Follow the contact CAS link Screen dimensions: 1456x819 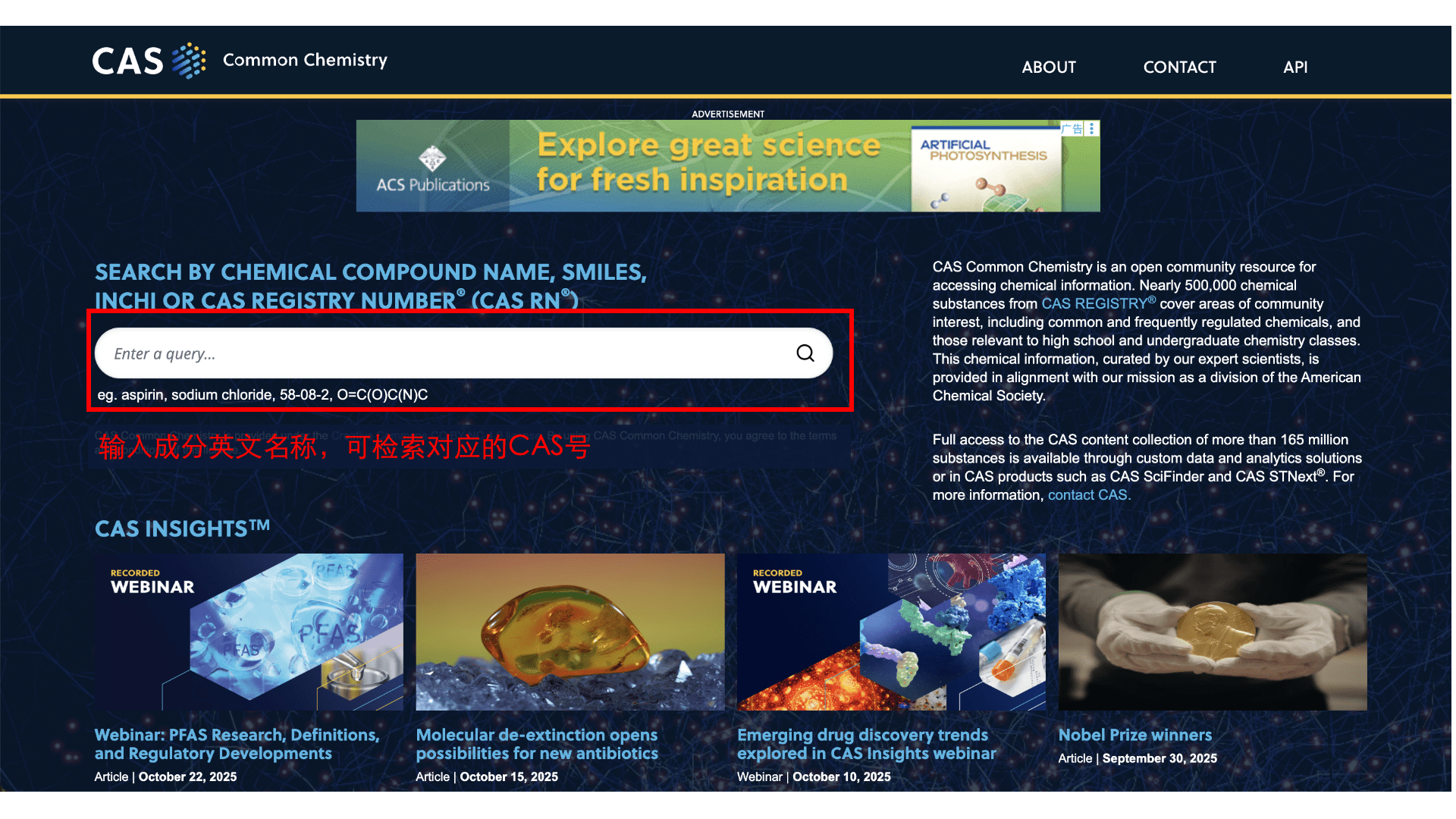[x=1089, y=495]
